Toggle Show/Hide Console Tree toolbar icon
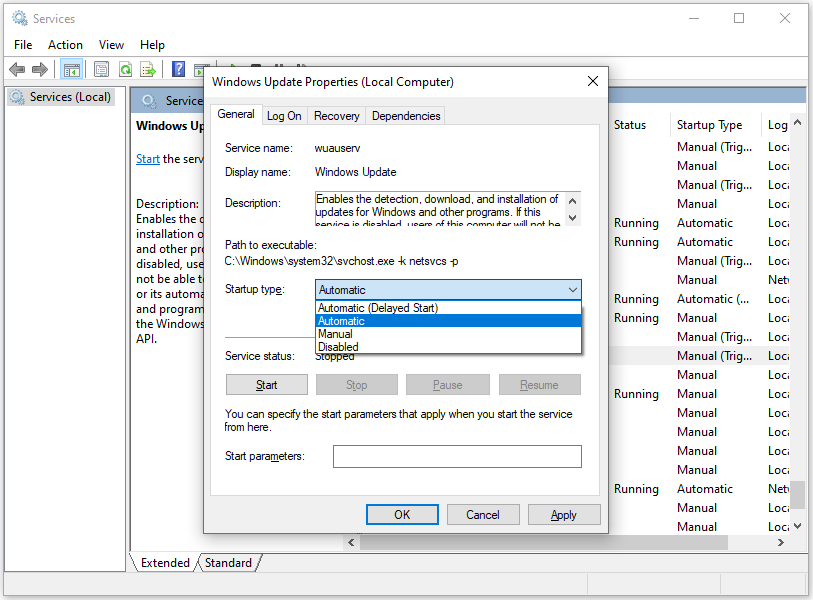This screenshot has height=600, width=813. tap(71, 69)
